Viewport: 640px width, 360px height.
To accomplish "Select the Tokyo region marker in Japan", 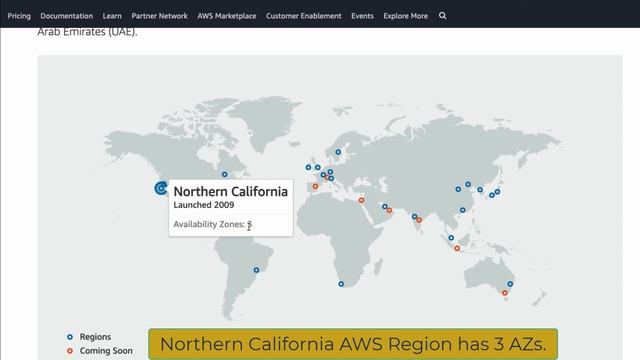I will [x=497, y=191].
